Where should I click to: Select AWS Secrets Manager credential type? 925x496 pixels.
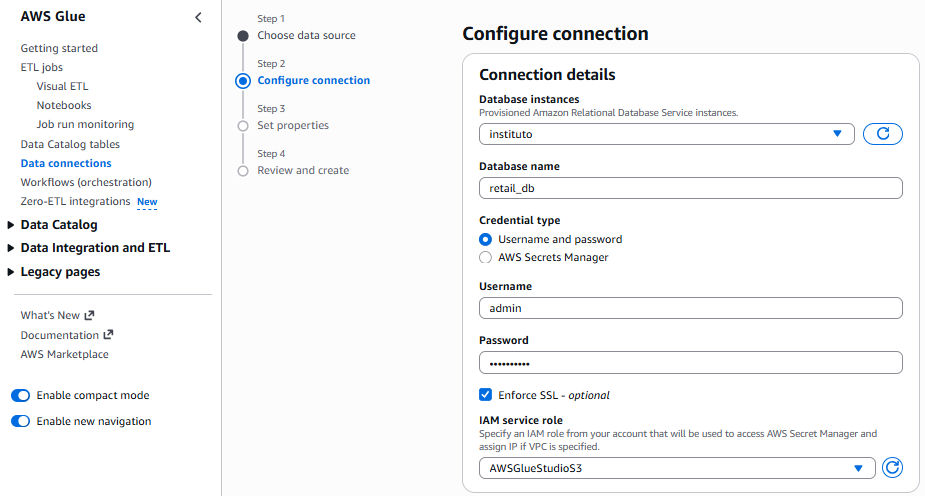(486, 257)
